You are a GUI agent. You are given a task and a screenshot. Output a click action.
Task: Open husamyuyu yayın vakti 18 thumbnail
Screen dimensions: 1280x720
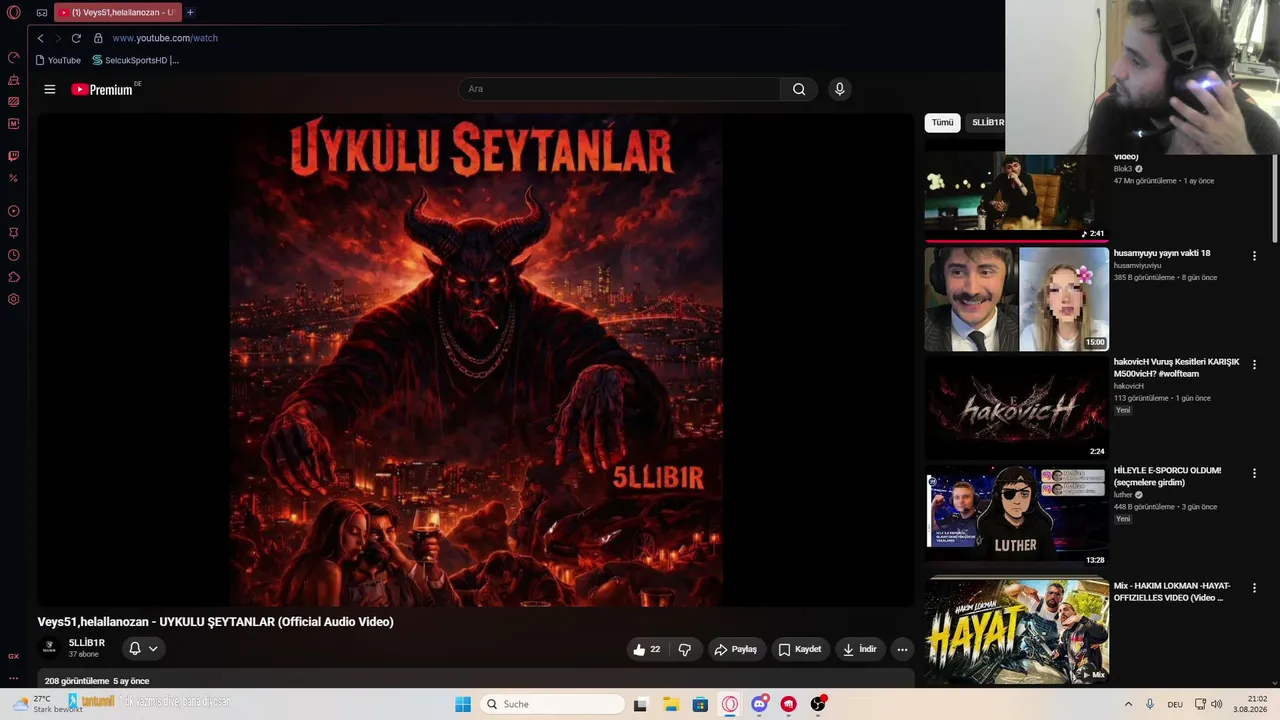[x=1016, y=299]
